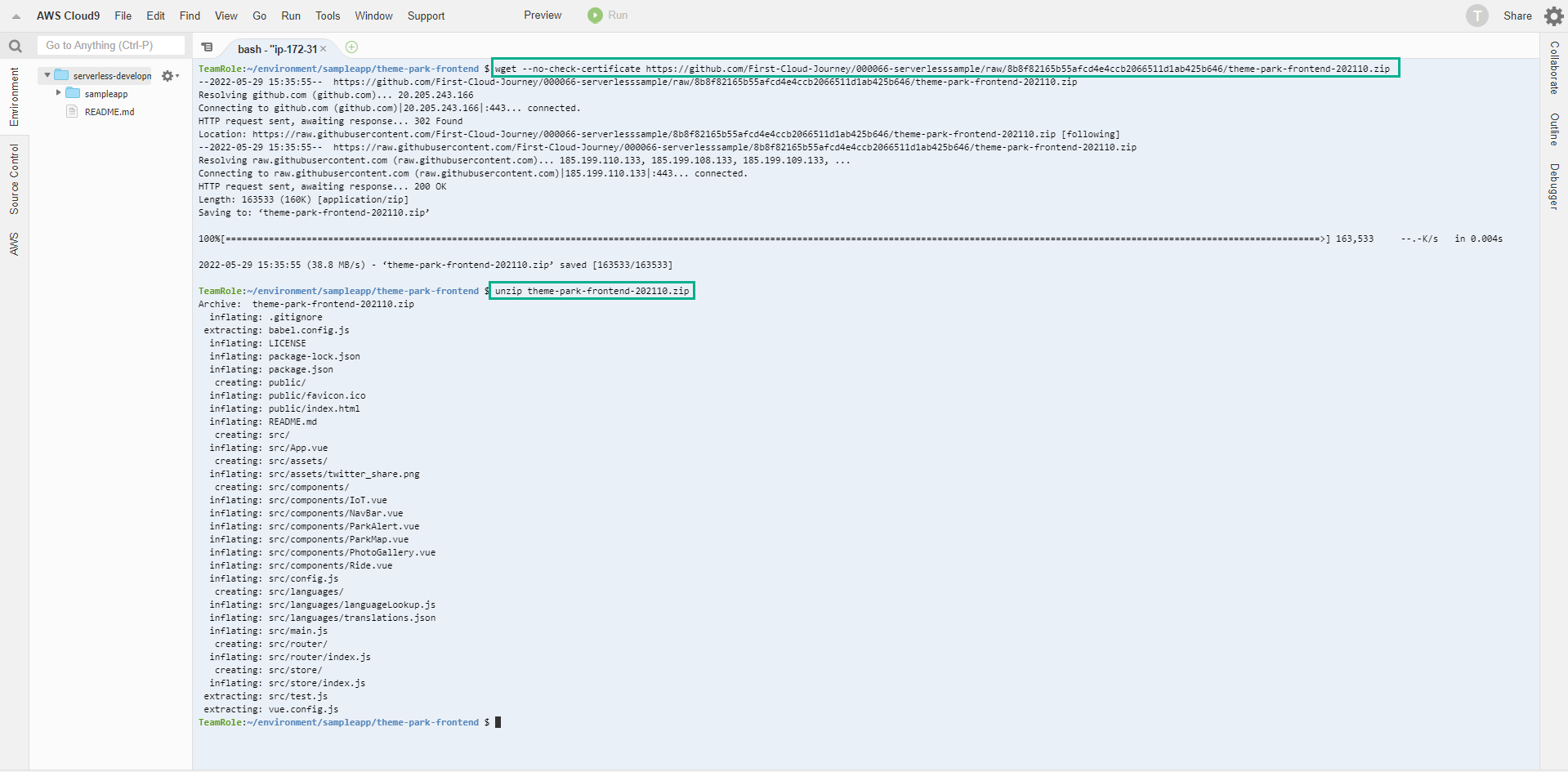
Task: Open the View menu
Action: pos(226,16)
